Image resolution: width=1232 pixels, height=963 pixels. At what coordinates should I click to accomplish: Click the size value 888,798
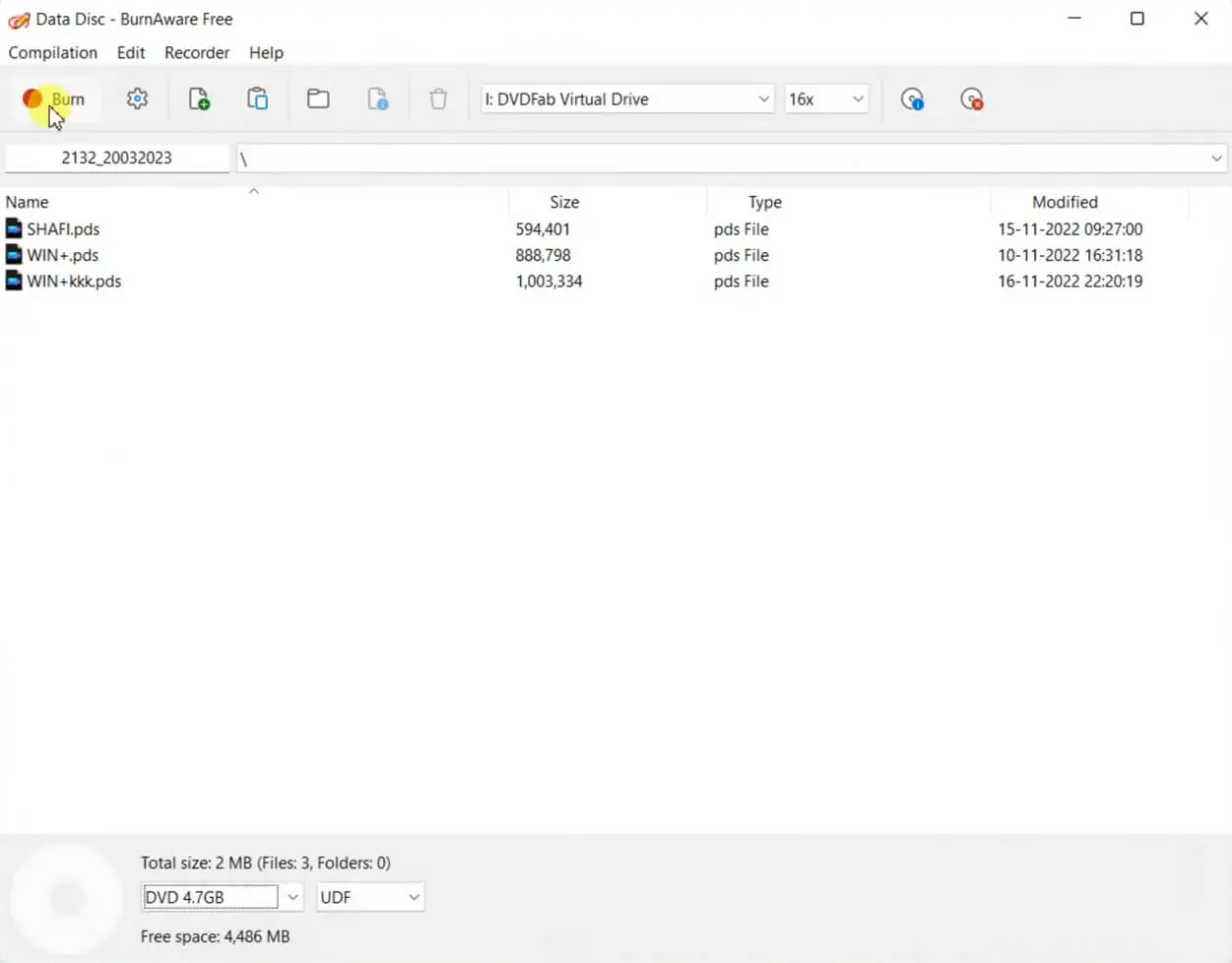[543, 255]
